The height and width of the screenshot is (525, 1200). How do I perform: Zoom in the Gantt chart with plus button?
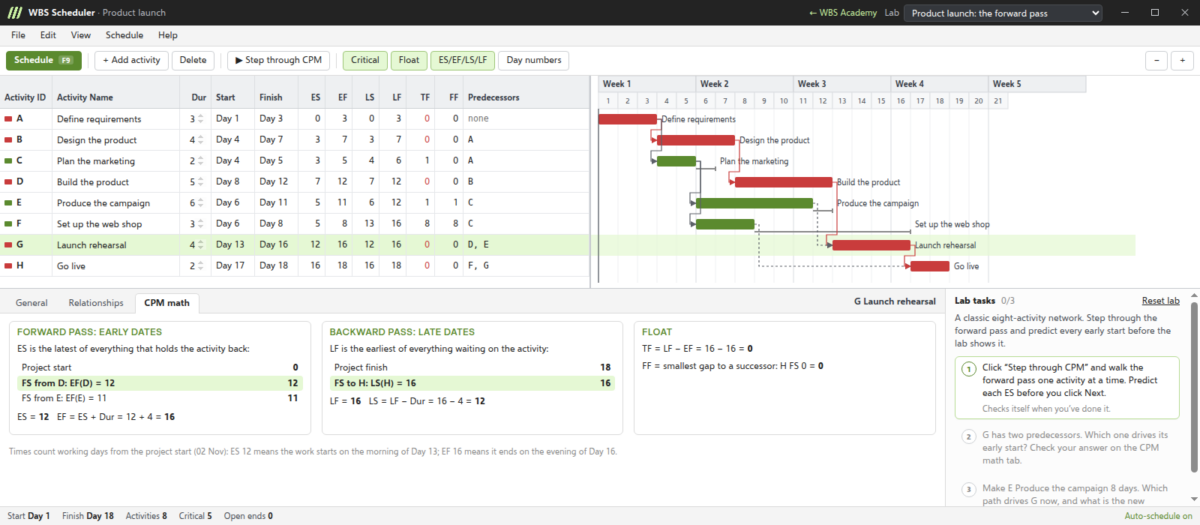[x=1182, y=60]
